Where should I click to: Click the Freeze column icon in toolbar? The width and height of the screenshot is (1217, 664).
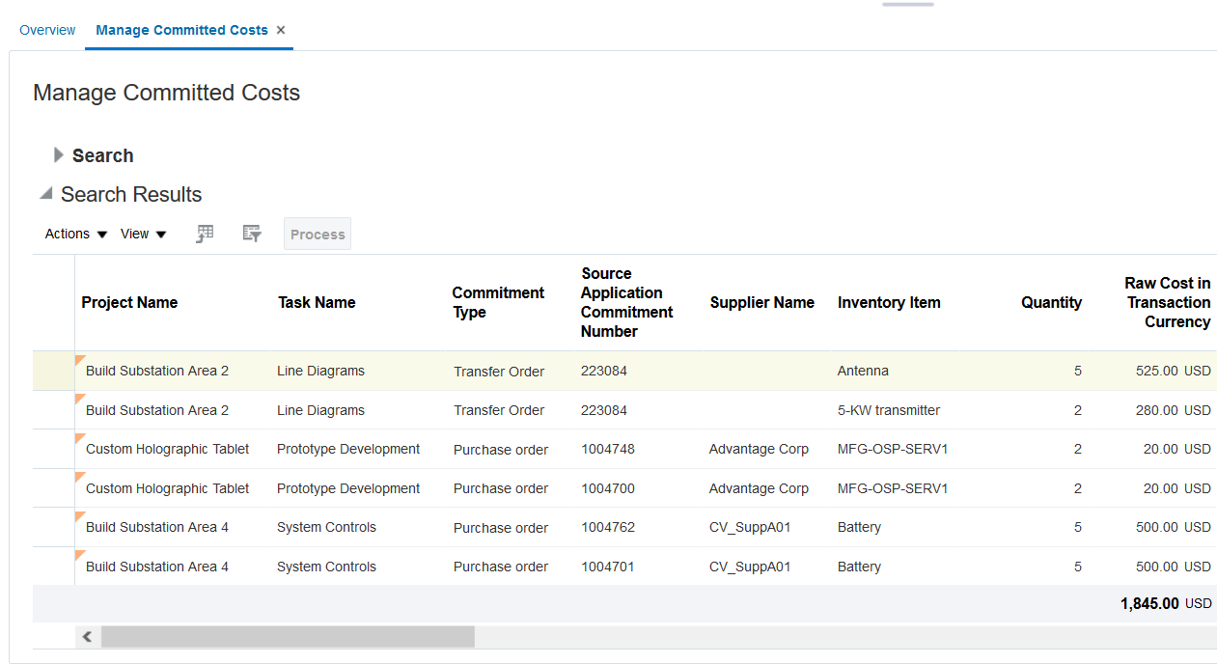pos(205,234)
